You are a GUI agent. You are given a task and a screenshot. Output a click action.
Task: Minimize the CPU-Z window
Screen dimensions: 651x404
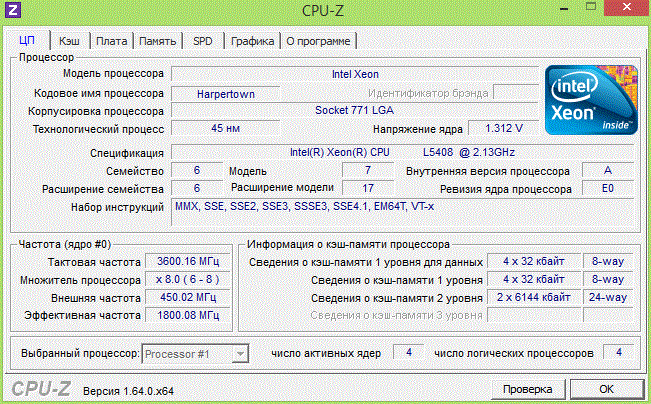(564, 8)
